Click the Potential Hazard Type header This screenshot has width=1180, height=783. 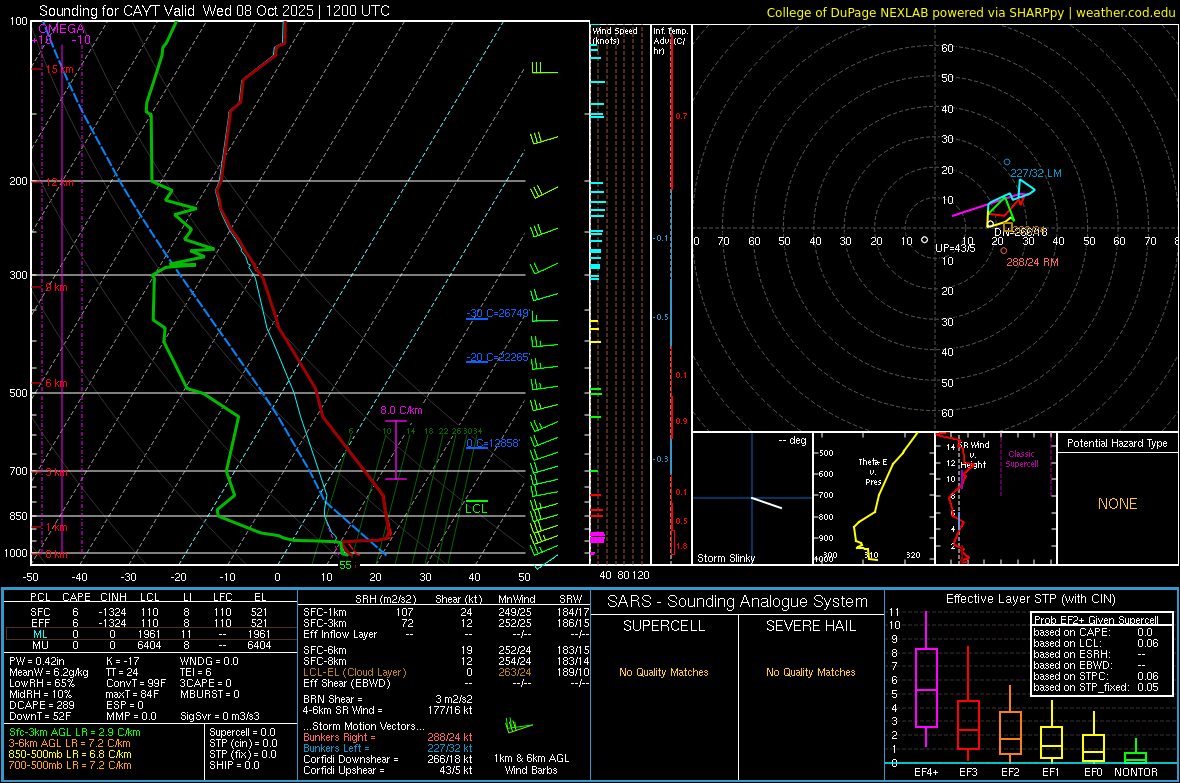(1117, 443)
